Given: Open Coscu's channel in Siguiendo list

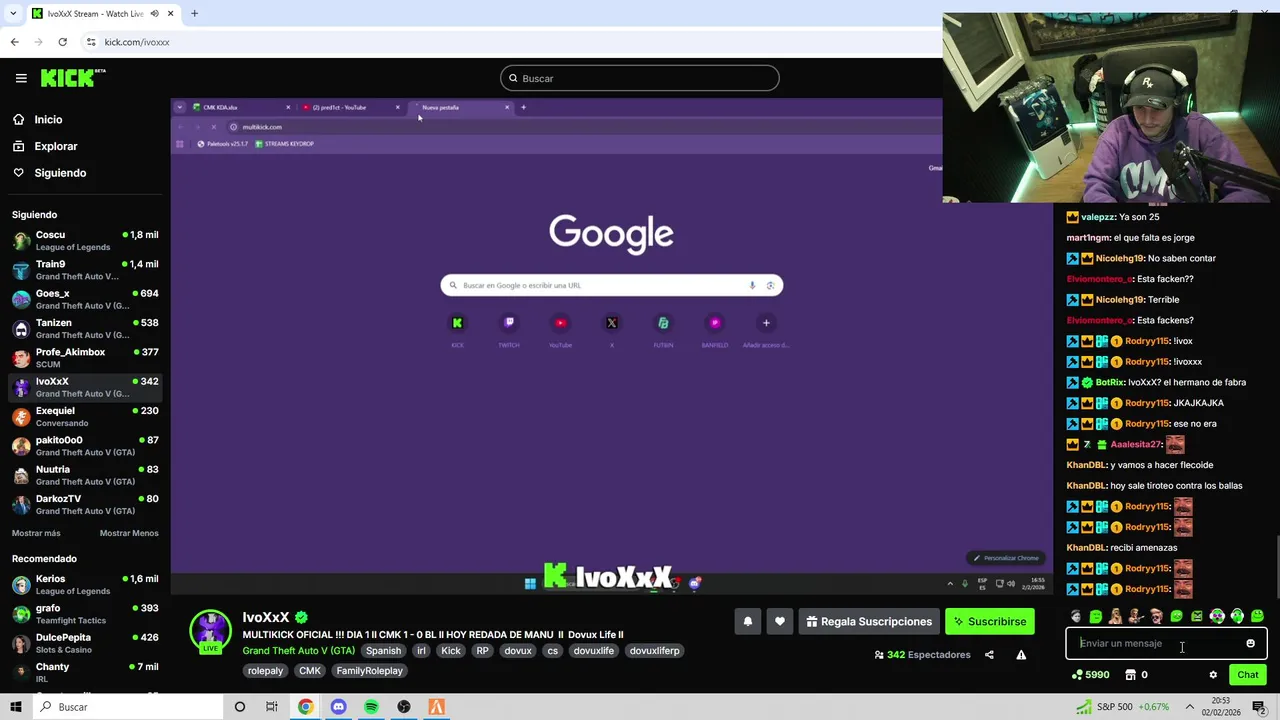Looking at the screenshot, I should (x=85, y=241).
